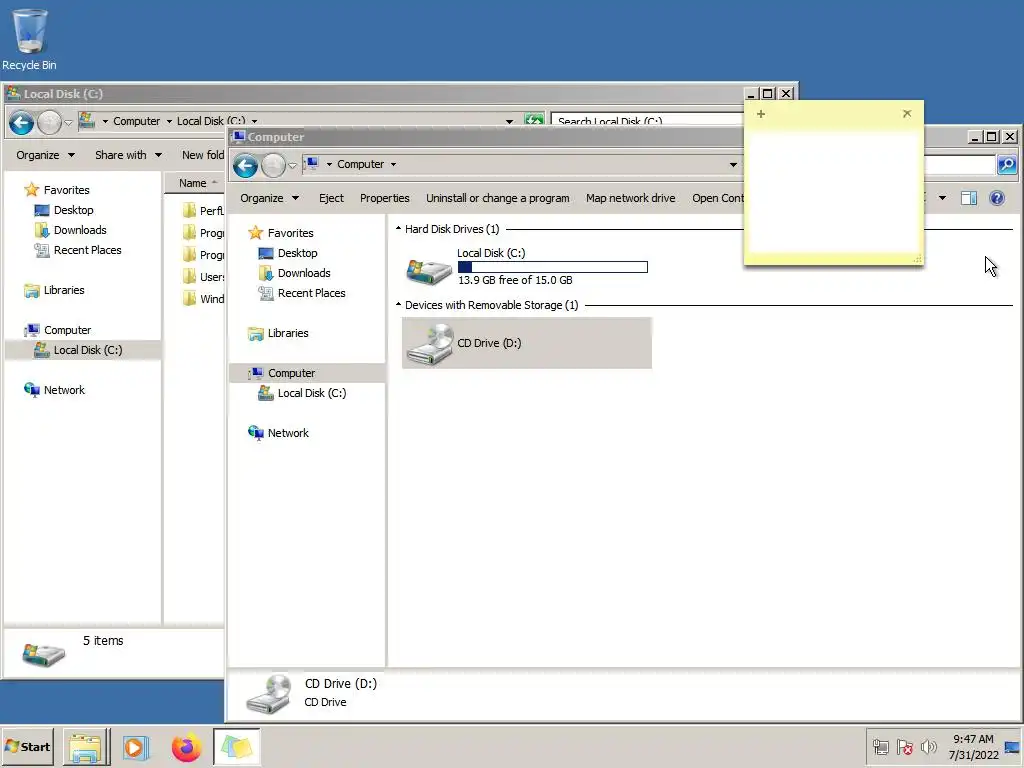This screenshot has width=1024, height=768.
Task: Open views dropdown arrow in Computer window
Action: pos(942,198)
